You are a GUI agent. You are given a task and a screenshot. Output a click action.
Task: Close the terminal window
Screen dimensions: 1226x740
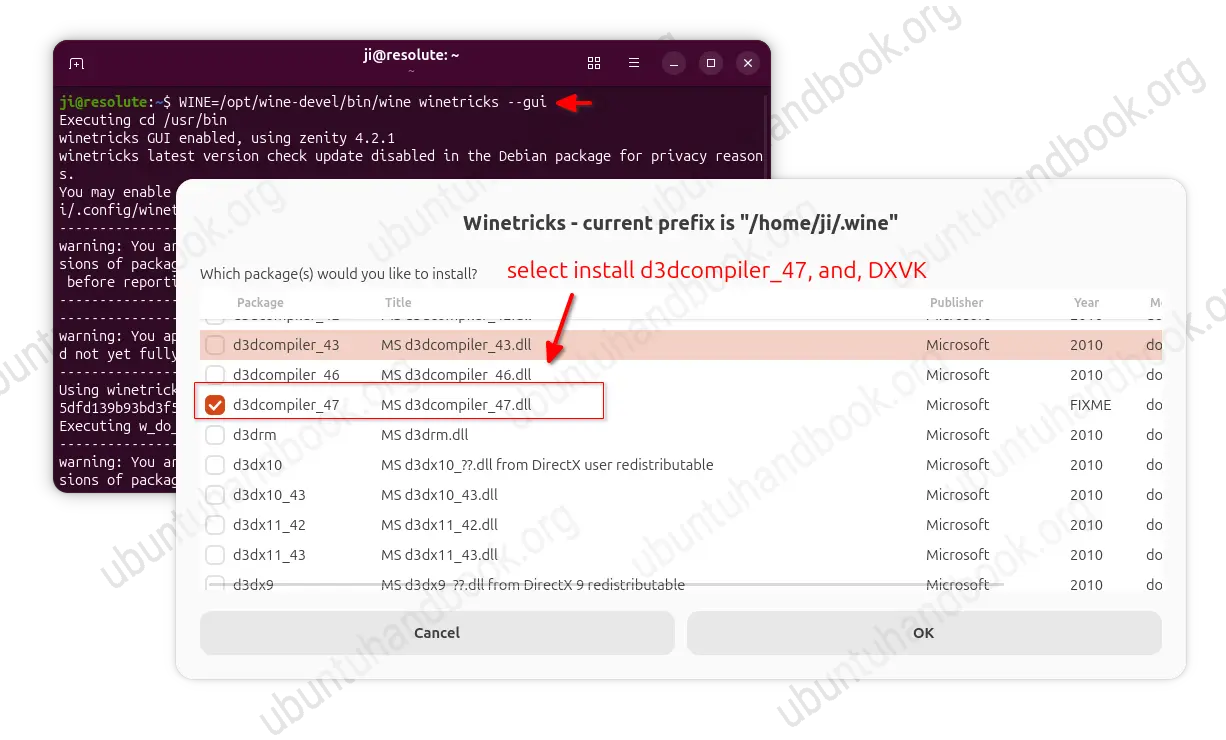(748, 63)
